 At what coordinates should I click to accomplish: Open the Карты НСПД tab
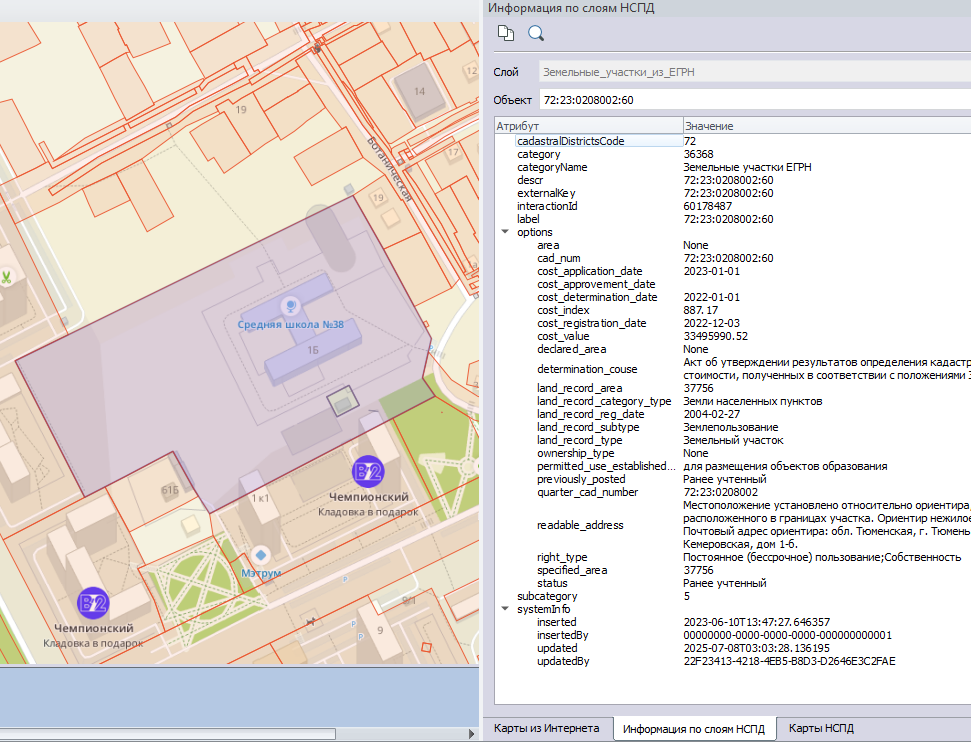pos(821,728)
